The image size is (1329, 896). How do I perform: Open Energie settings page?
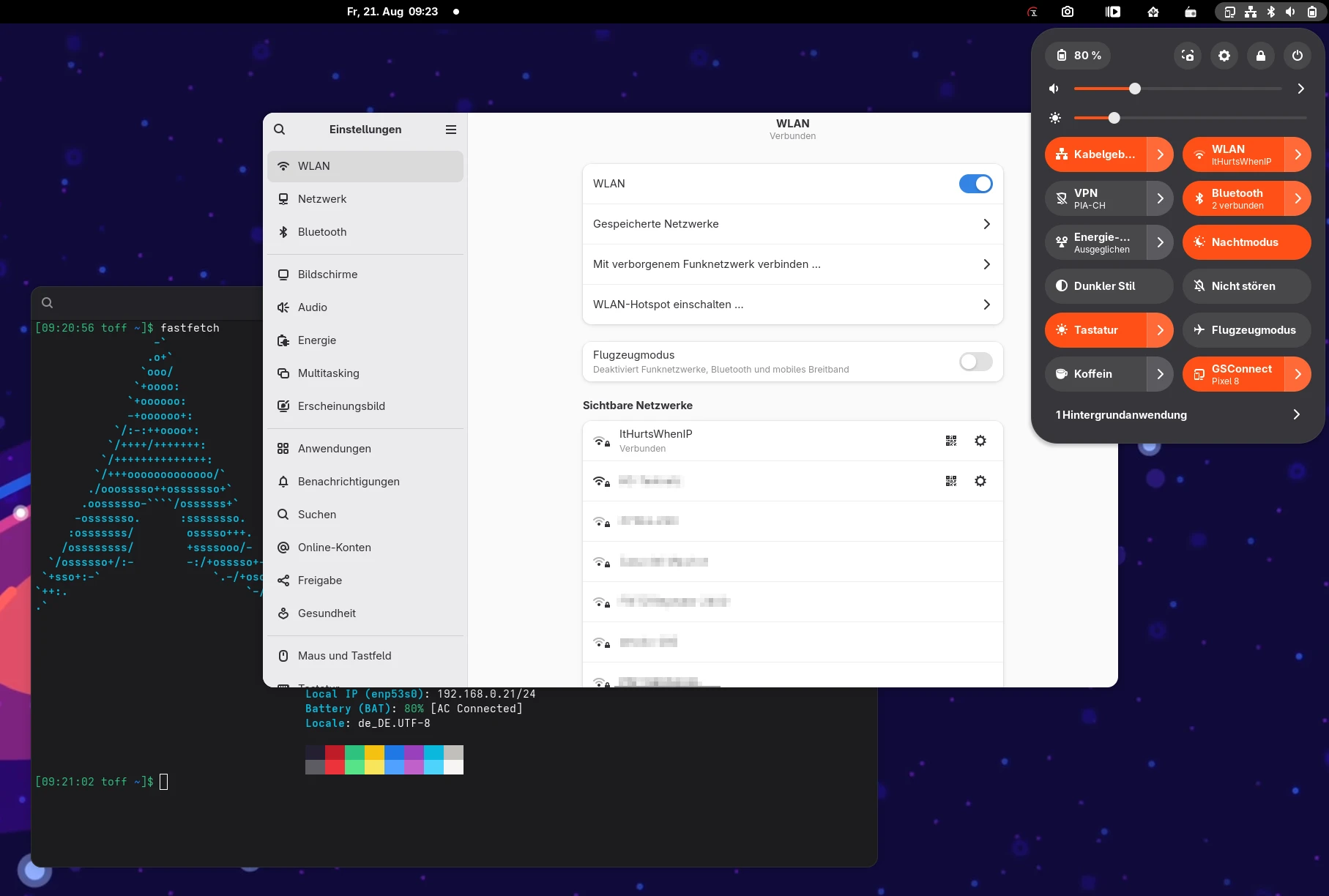pyautogui.click(x=365, y=340)
